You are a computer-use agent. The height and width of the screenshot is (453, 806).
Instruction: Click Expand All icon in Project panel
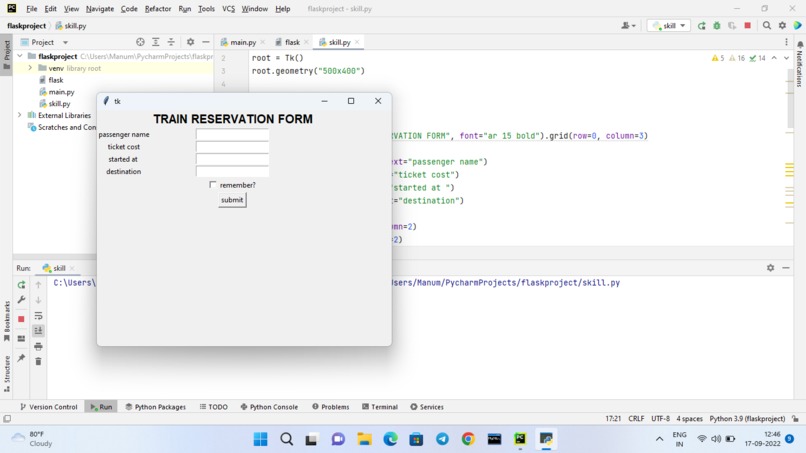[x=156, y=42]
